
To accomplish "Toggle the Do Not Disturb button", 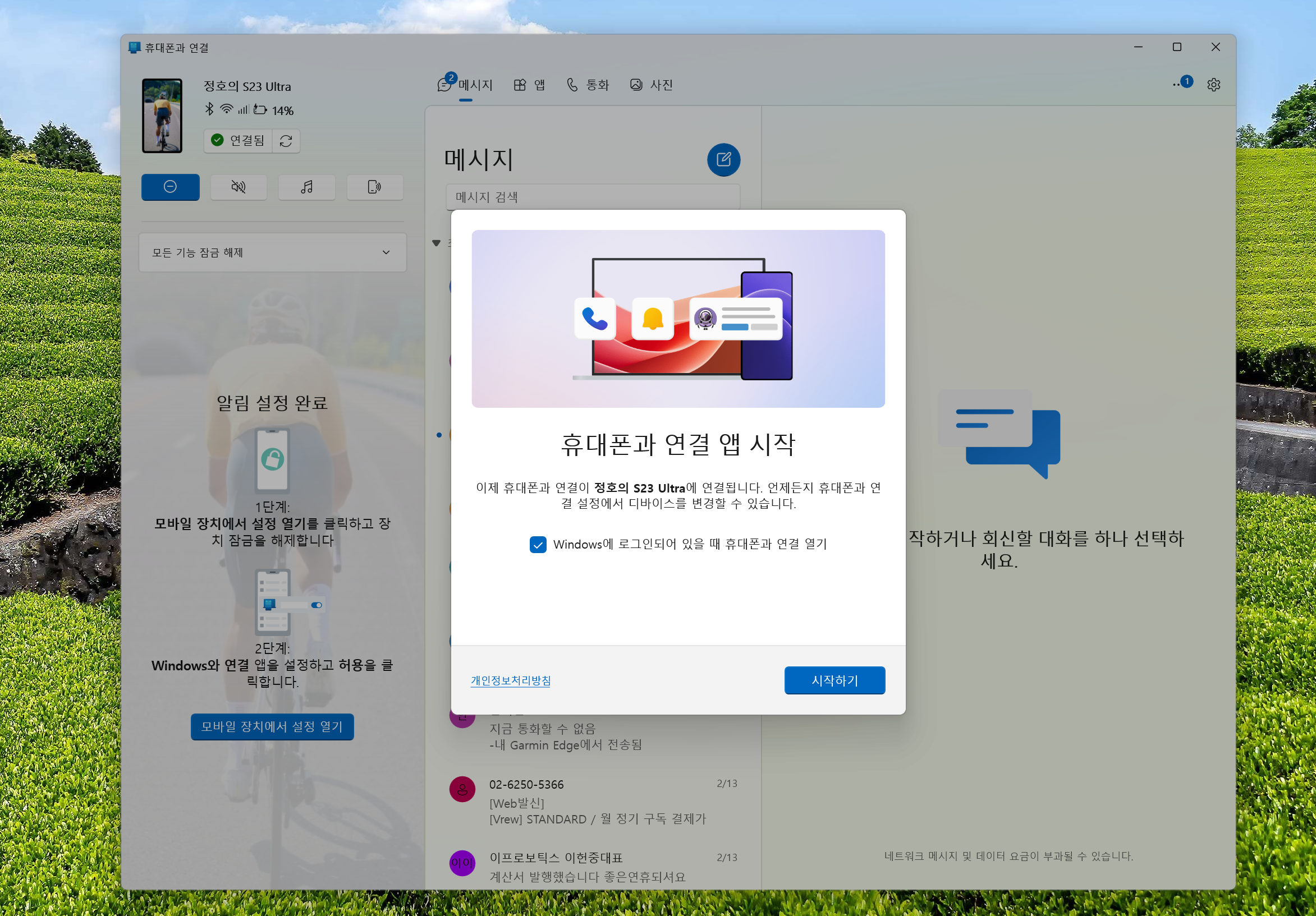I will tap(170, 187).
